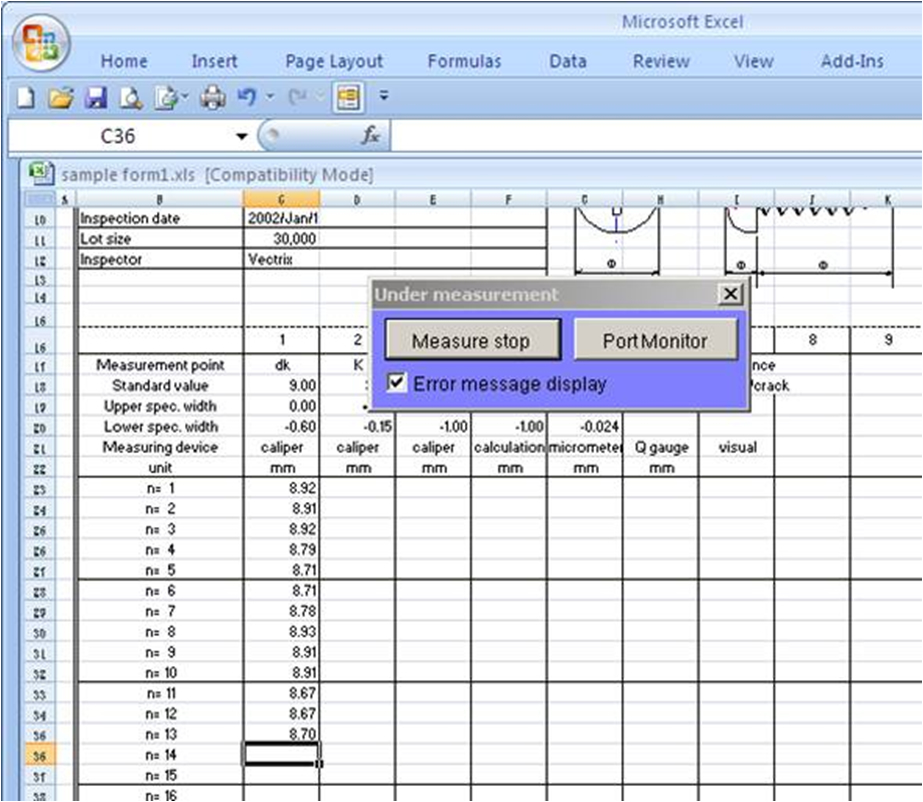Click the Standard value label
The width and height of the screenshot is (923, 802).
161,386
